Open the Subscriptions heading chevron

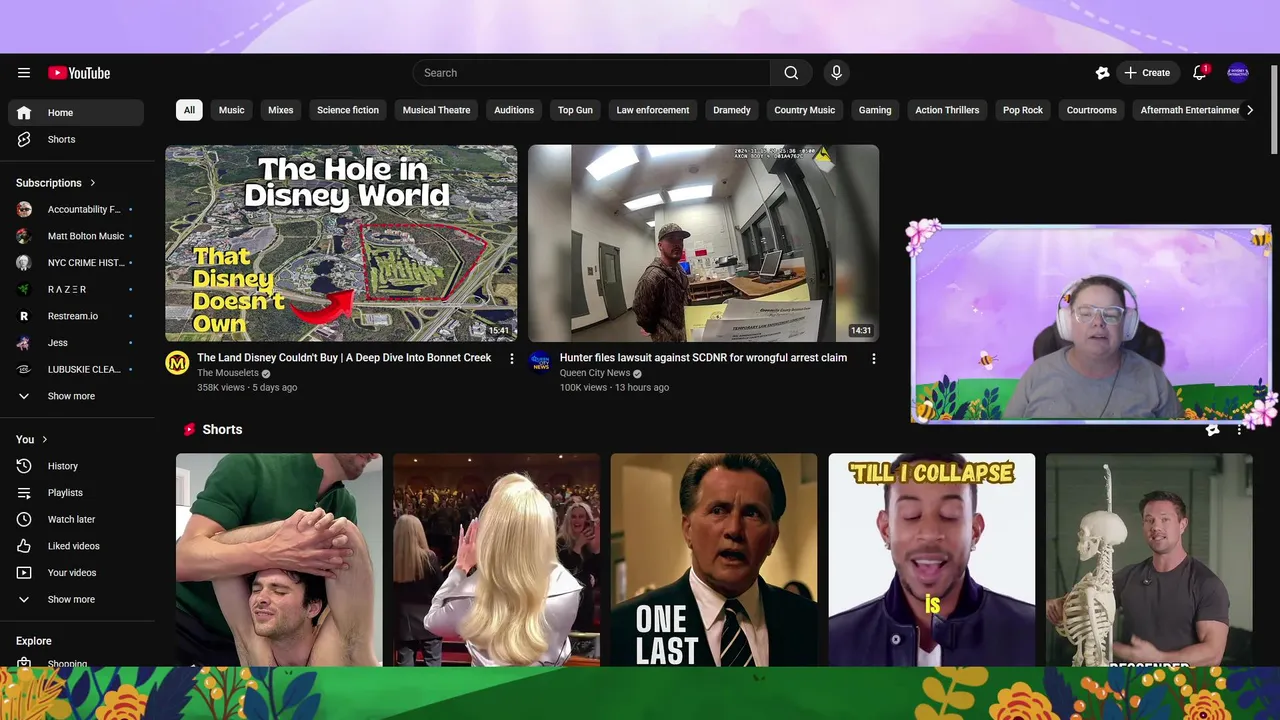pyautogui.click(x=93, y=183)
